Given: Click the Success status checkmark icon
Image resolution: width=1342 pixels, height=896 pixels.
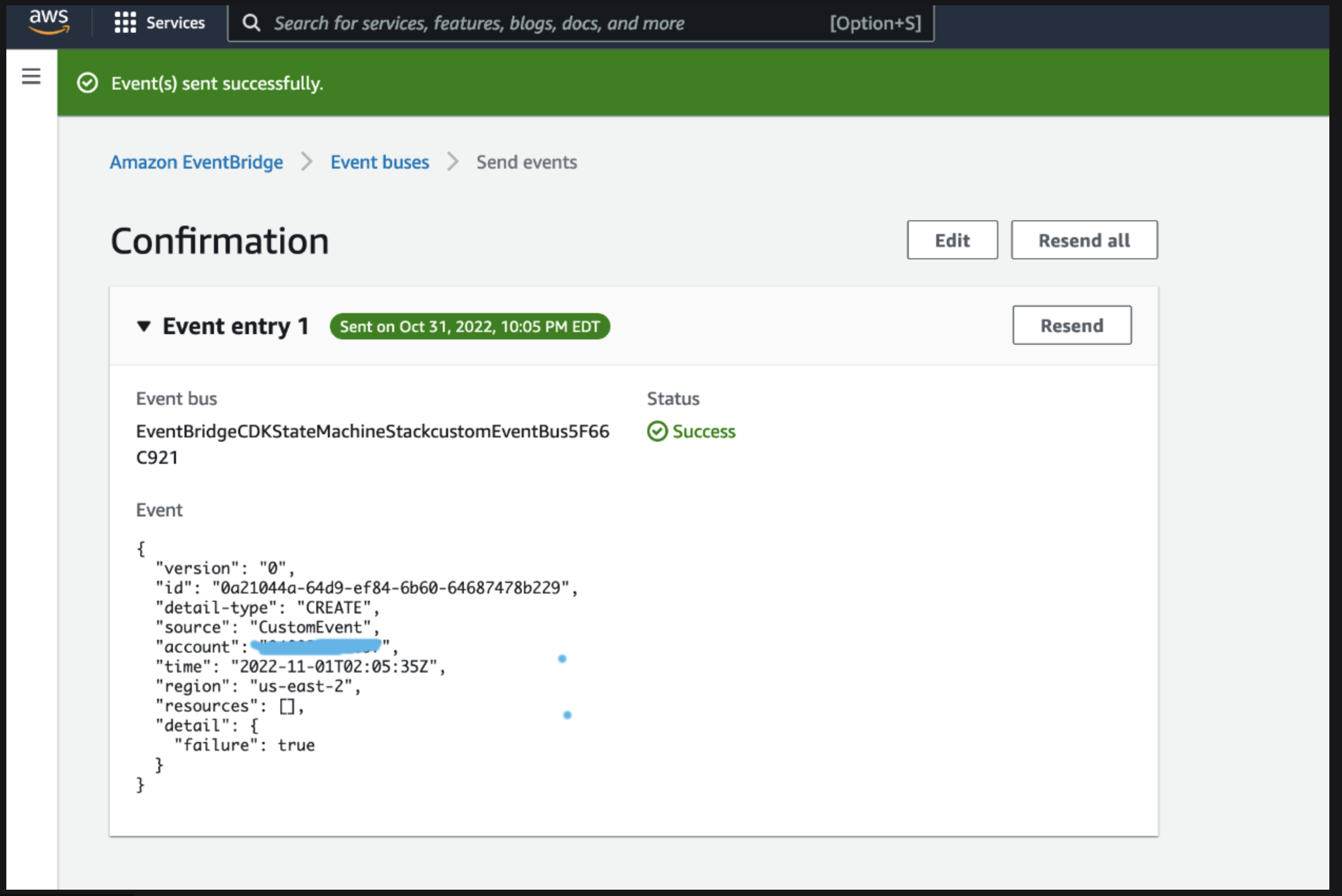Looking at the screenshot, I should [657, 432].
